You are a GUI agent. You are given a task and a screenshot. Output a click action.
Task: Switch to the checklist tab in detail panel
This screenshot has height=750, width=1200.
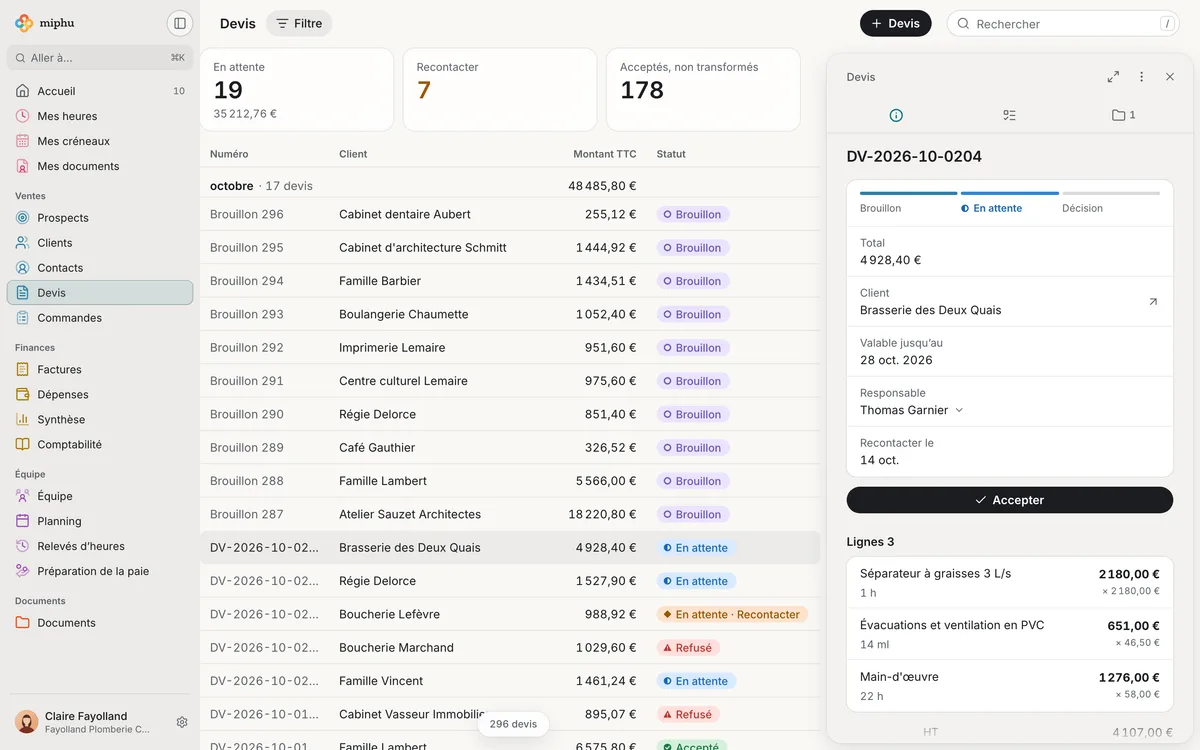pos(1009,115)
